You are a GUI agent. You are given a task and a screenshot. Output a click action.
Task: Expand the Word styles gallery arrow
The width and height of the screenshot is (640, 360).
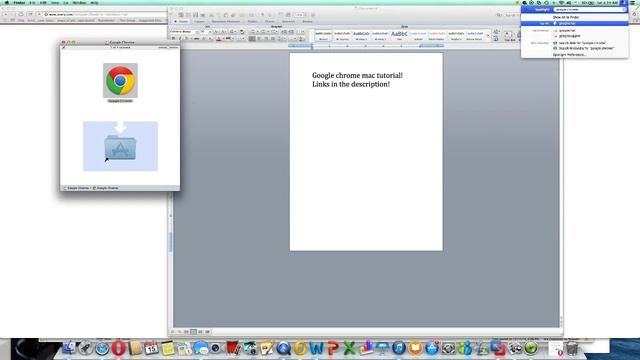point(488,36)
